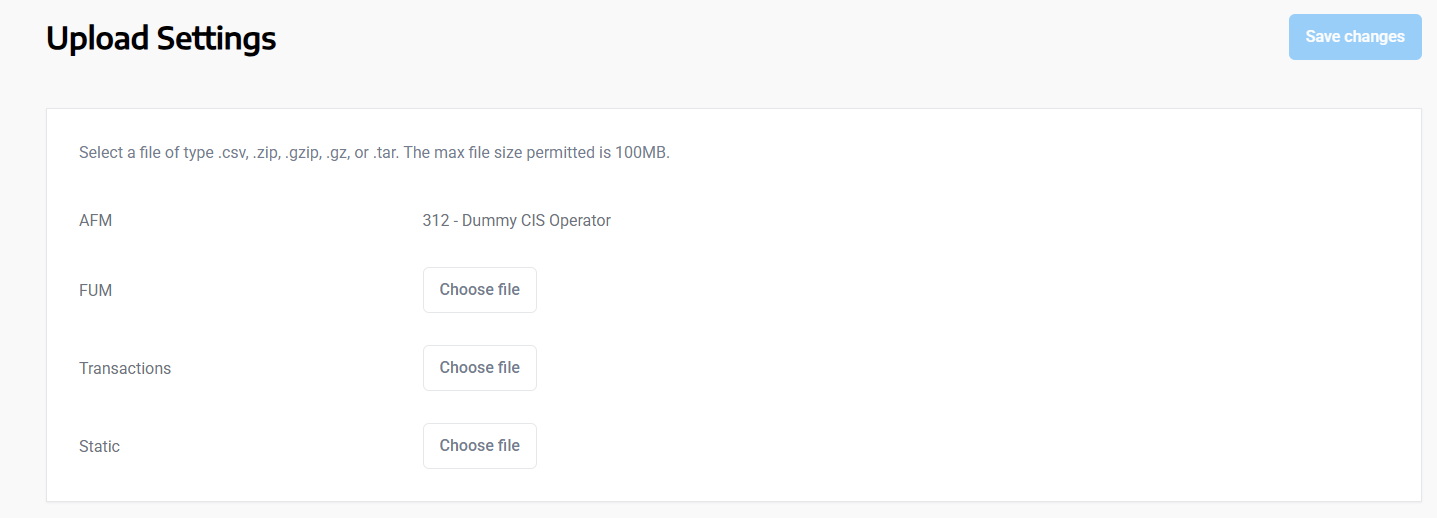Click the .gzip file type text
The height and width of the screenshot is (518, 1437).
click(x=307, y=154)
